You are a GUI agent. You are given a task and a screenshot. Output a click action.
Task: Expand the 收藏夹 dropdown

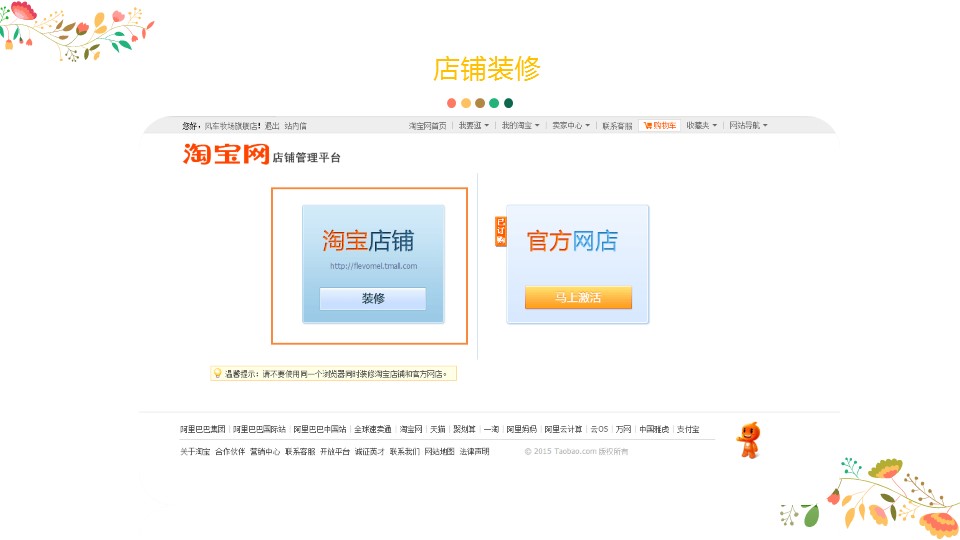[701, 126]
